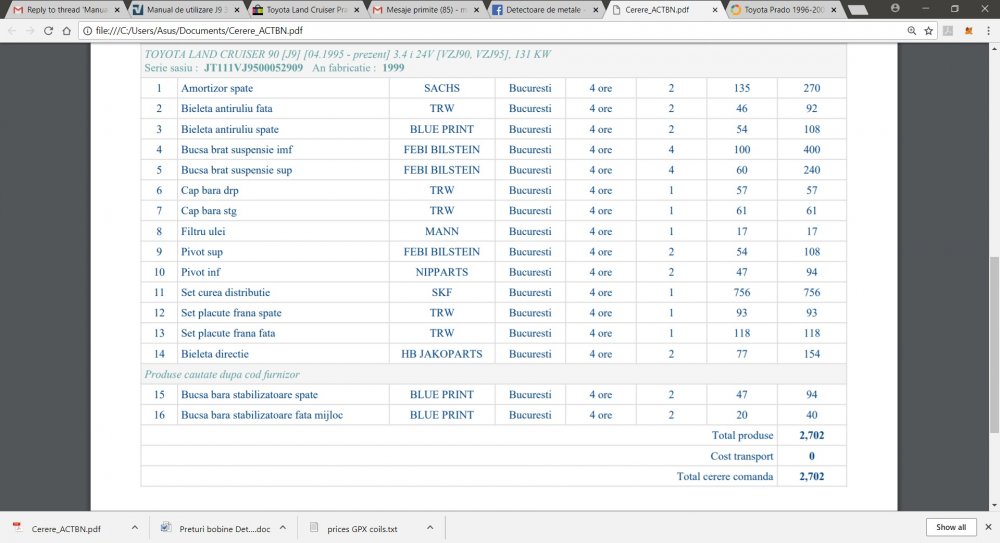Open the Chrome profile icon in title bar
Screen dimensions: 1000x543
pyautogui.click(x=895, y=8)
